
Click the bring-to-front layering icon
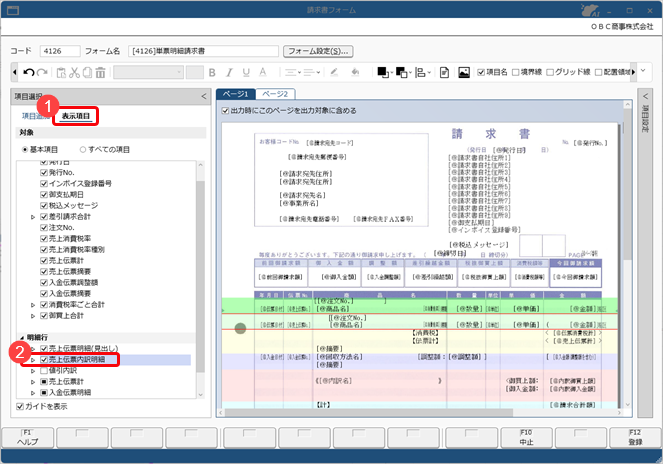[x=383, y=72]
